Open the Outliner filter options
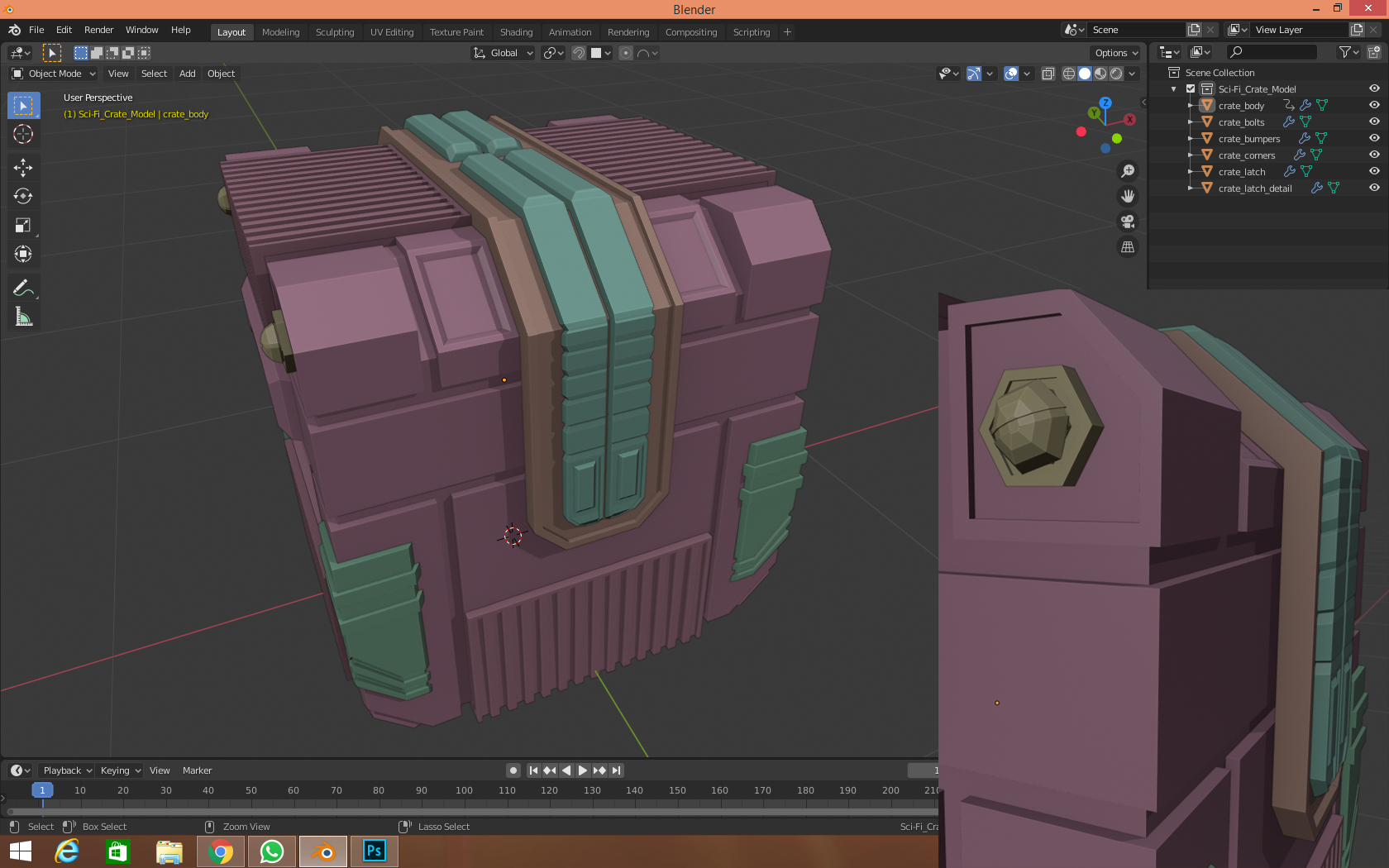Viewport: 1389px width, 868px height. coord(1345,51)
